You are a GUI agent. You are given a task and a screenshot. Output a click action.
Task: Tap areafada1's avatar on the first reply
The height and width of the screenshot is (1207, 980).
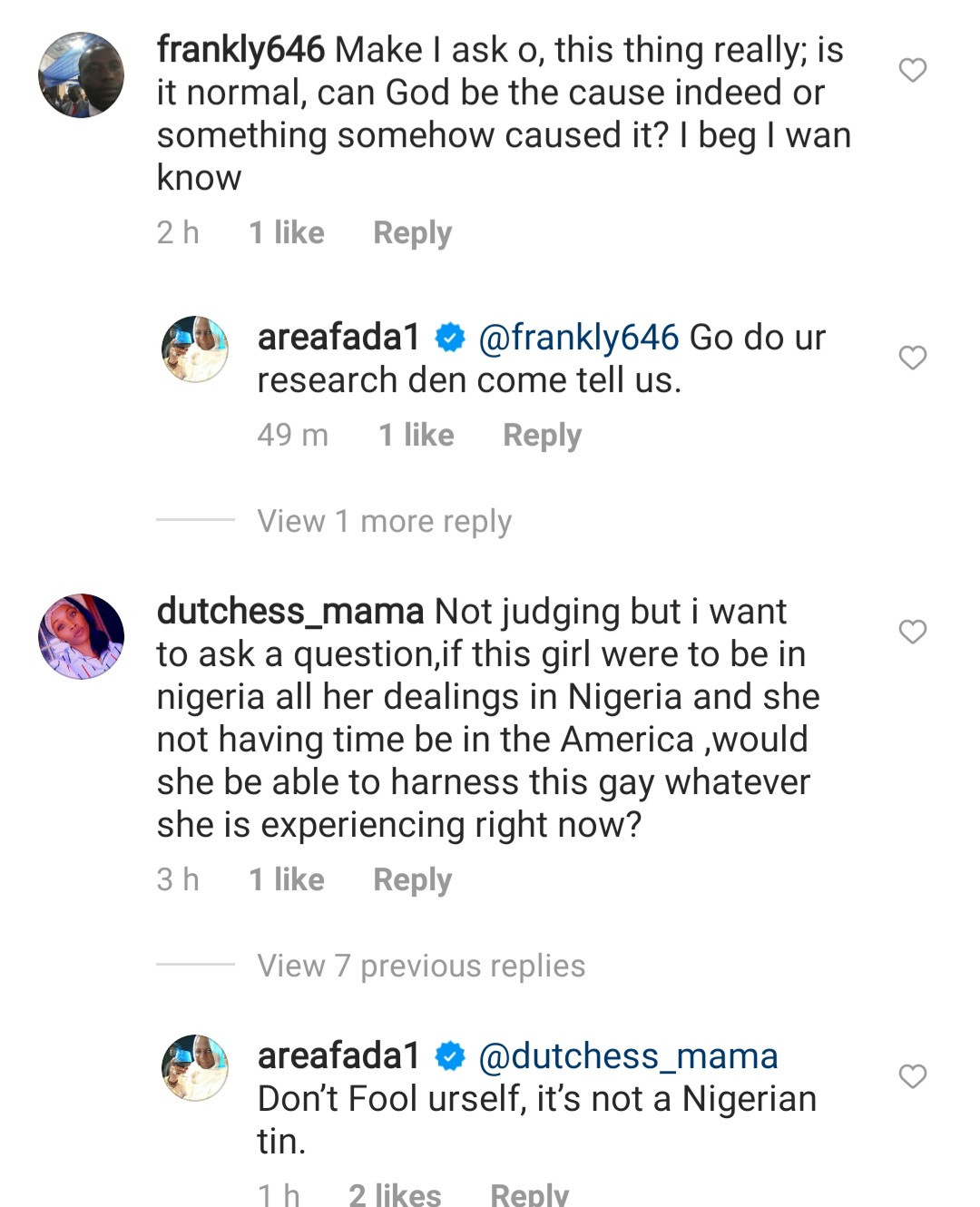click(195, 349)
